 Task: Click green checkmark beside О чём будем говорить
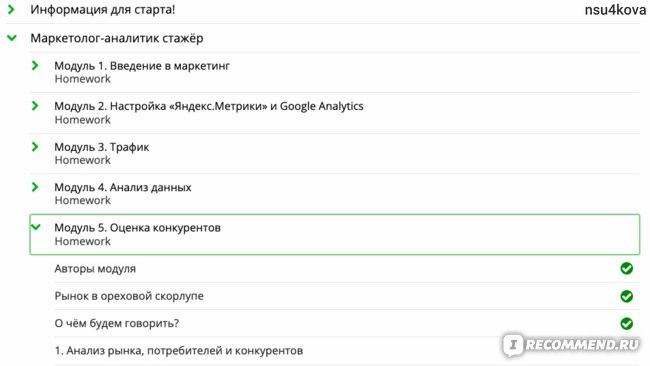[626, 323]
